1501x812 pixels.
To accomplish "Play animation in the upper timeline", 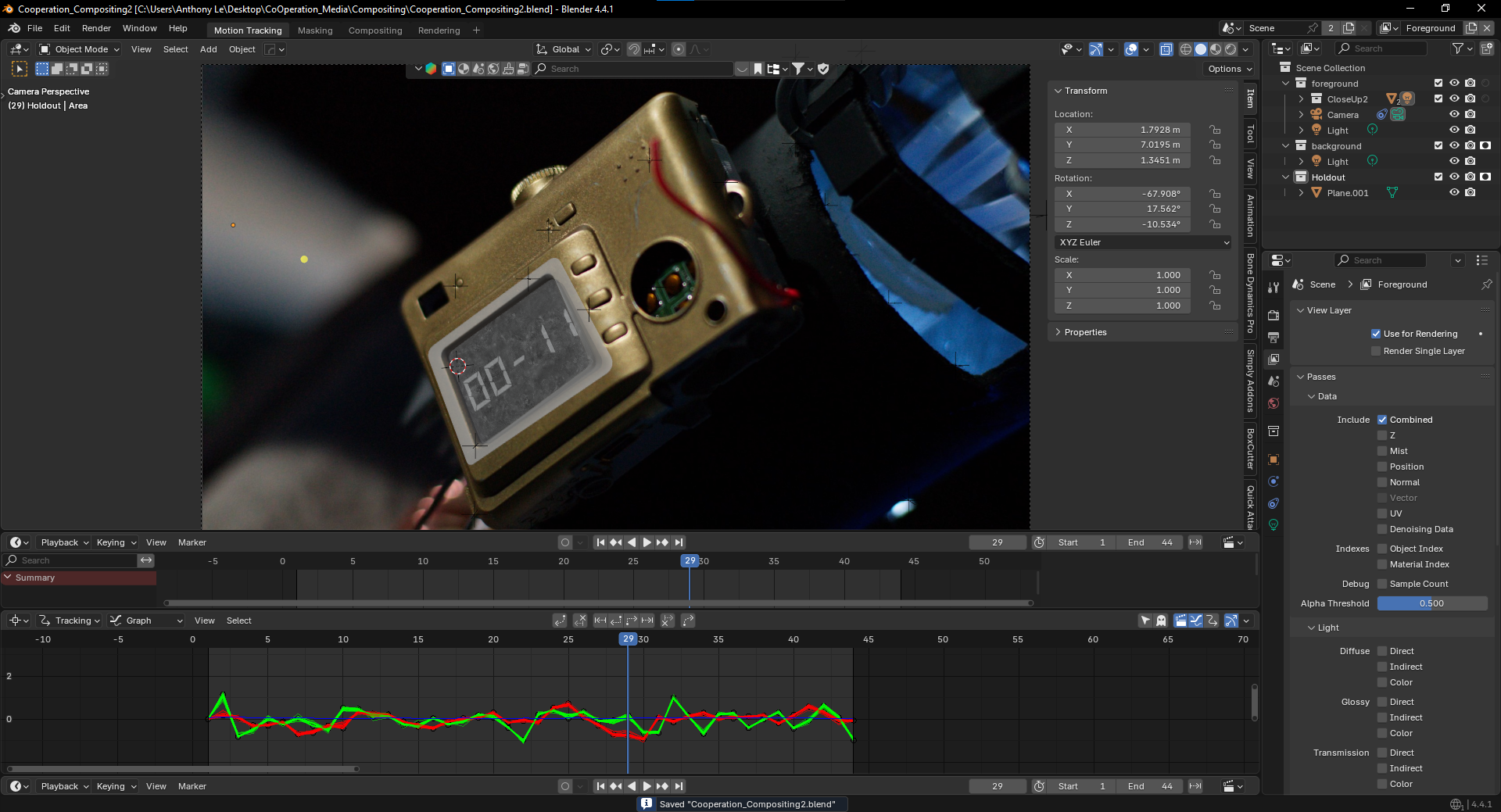I will [647, 542].
